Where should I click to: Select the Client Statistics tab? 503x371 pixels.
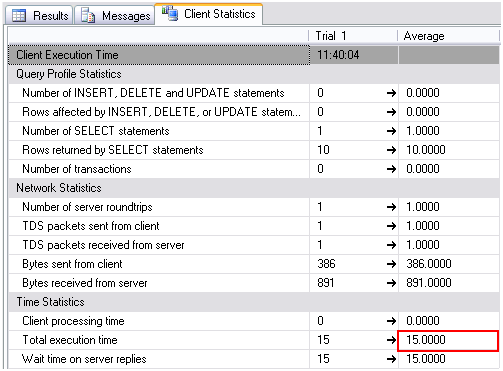209,14
